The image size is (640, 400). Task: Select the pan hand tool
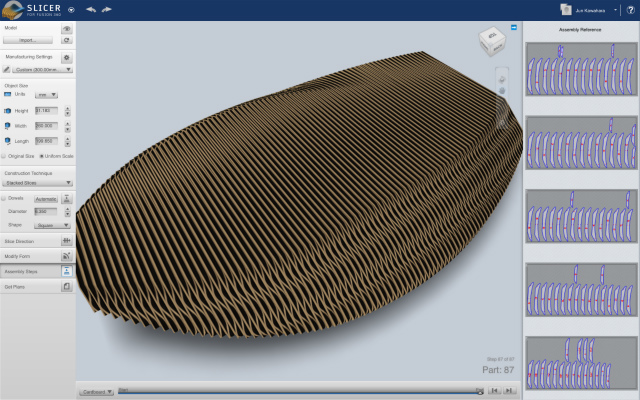502,91
